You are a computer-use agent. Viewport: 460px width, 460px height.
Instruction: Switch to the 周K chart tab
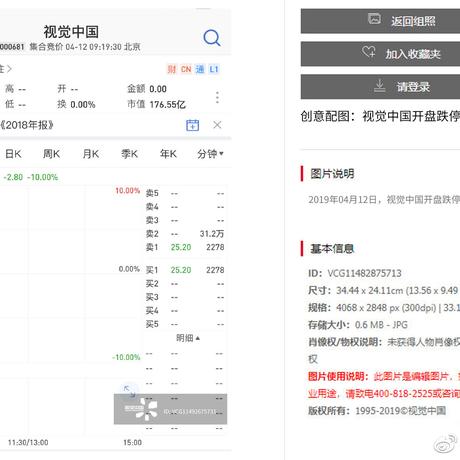click(51, 154)
